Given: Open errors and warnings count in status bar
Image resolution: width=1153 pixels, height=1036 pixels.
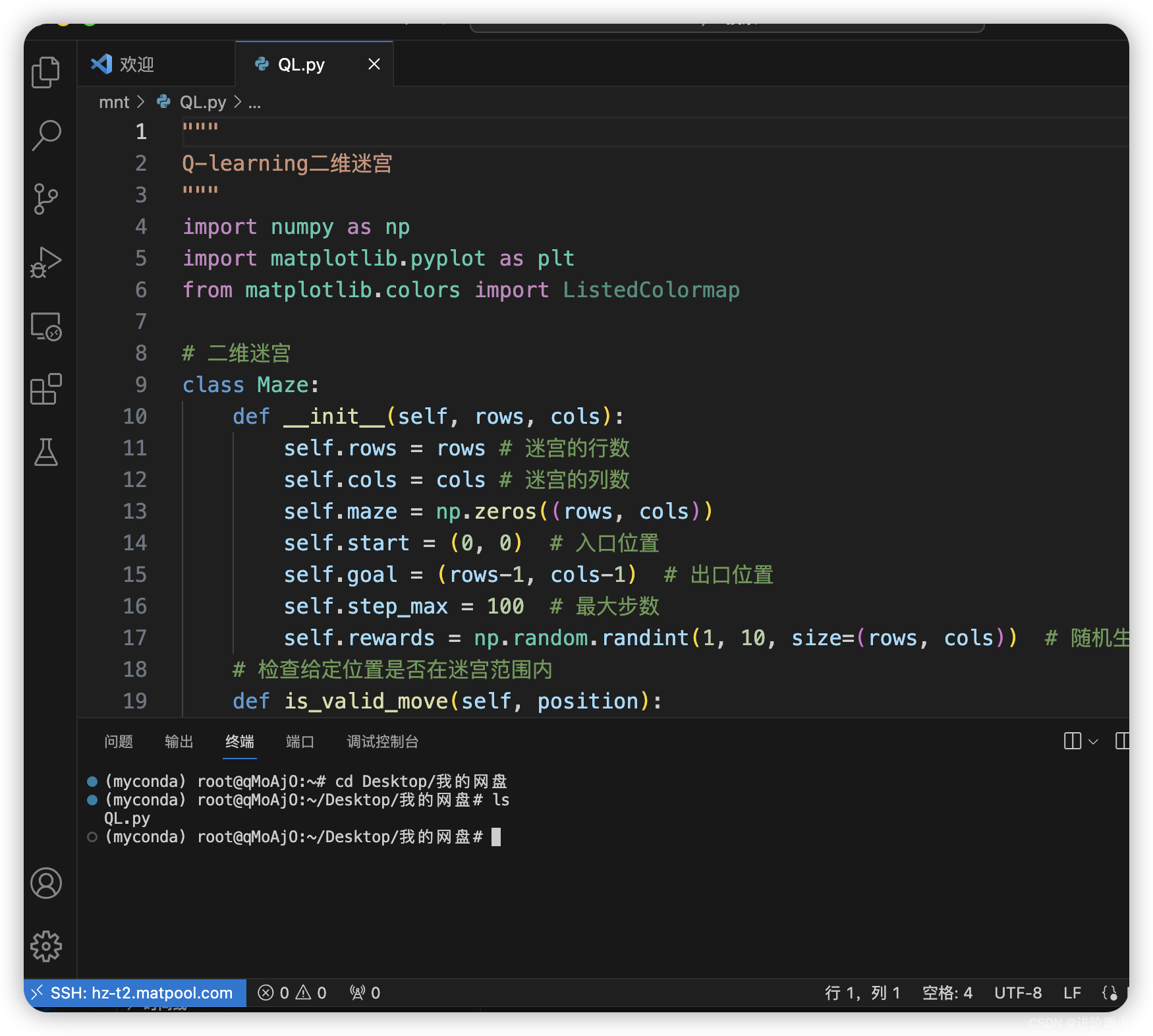Looking at the screenshot, I should (292, 993).
